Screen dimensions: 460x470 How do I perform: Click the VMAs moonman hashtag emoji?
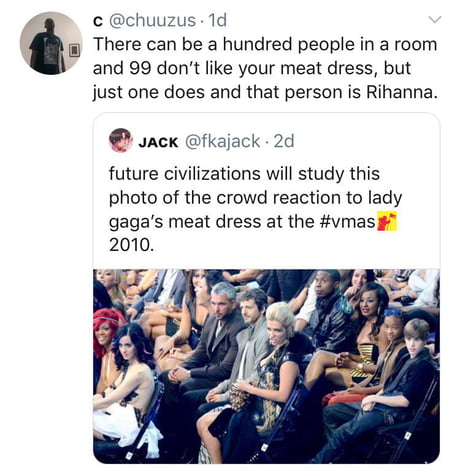387,221
